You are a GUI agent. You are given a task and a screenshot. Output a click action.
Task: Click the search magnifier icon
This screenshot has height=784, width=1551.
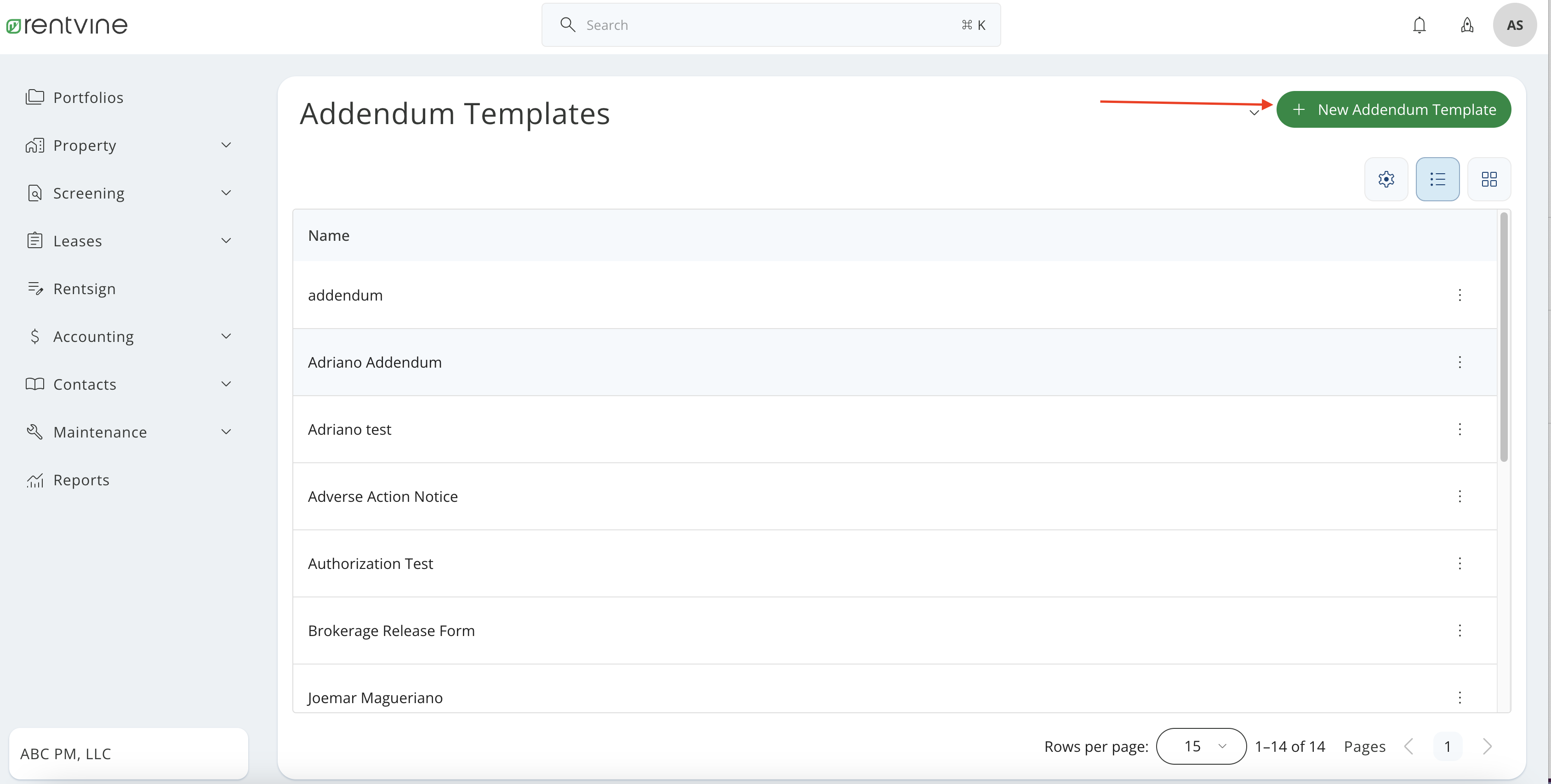pos(568,25)
